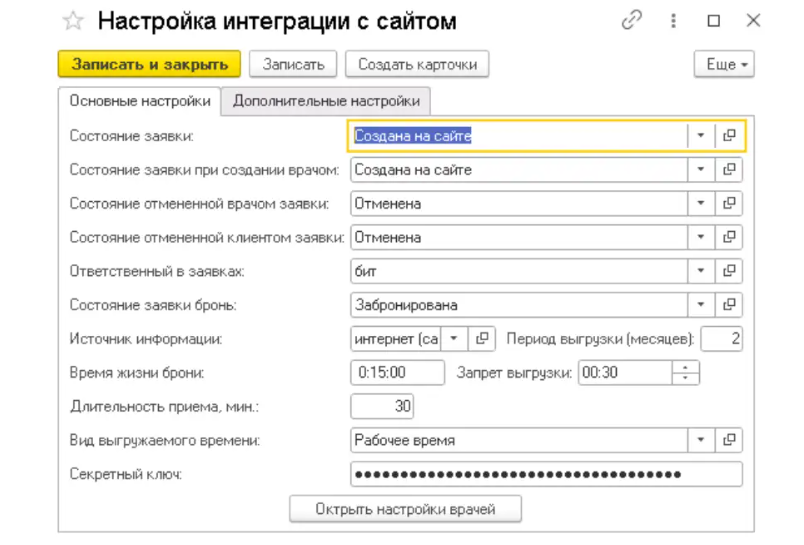The width and height of the screenshot is (804, 545).
Task: Open 'Состояние заявки бронь' linked item
Action: [x=729, y=305]
